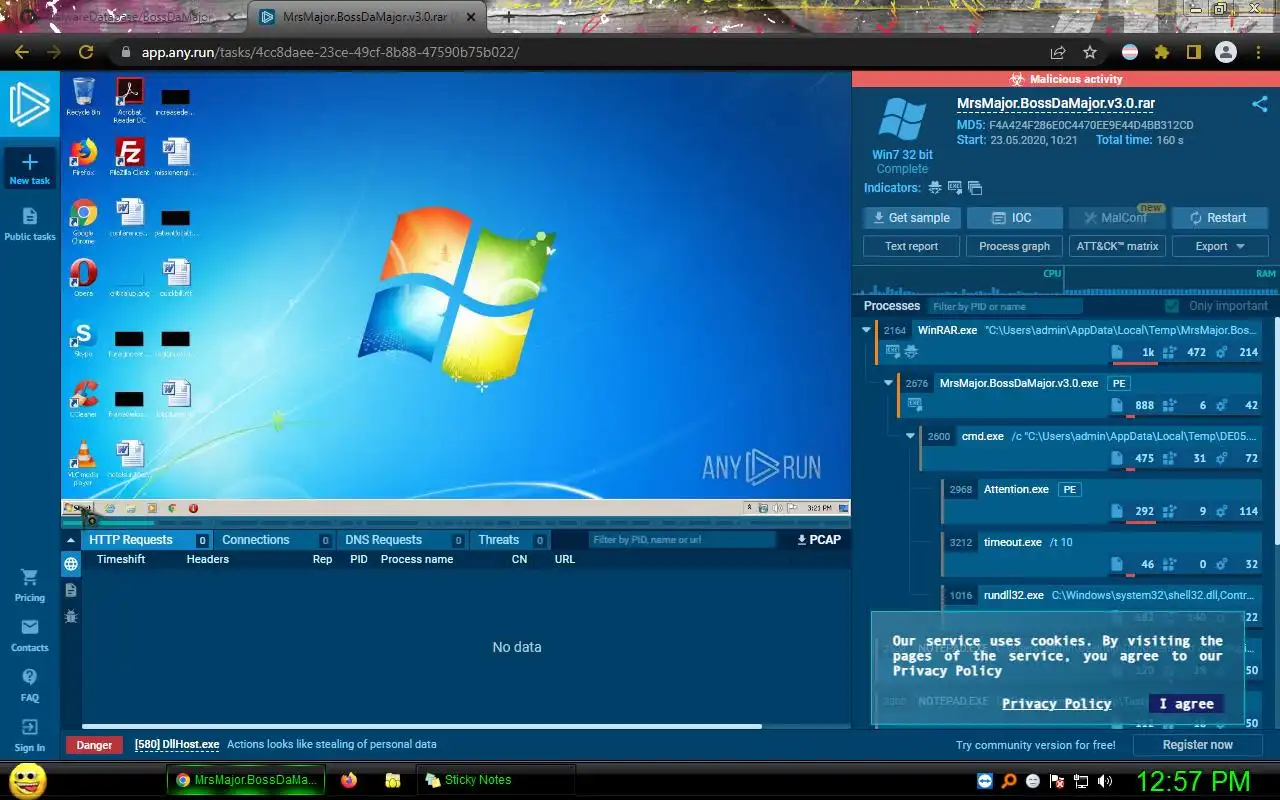
Task: Open the Privacy Policy link
Action: point(1056,704)
